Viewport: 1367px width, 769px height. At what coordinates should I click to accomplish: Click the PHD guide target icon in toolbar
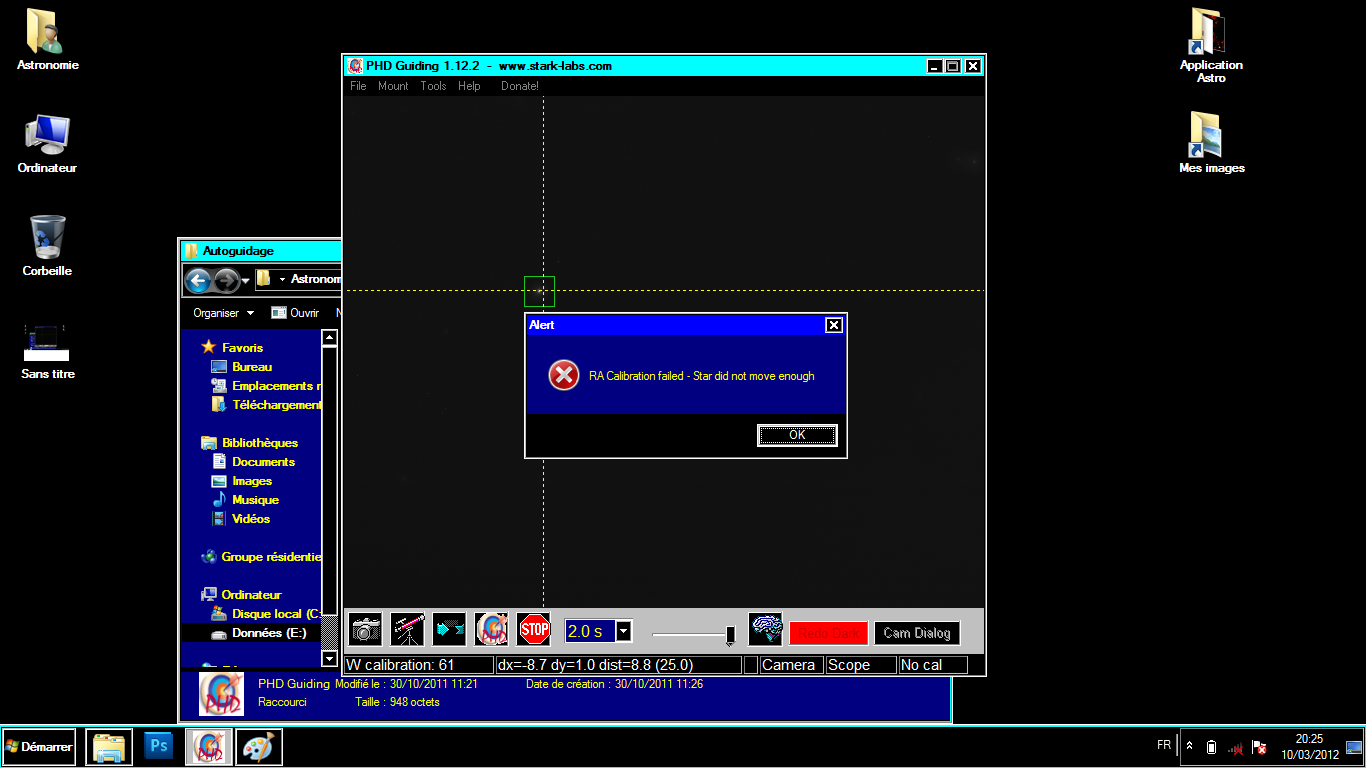click(492, 629)
